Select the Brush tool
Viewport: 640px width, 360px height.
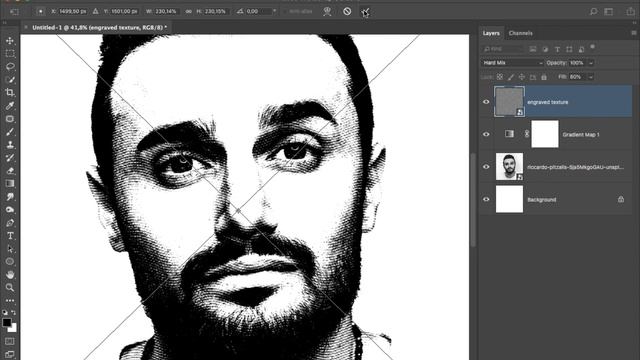tap(10, 132)
